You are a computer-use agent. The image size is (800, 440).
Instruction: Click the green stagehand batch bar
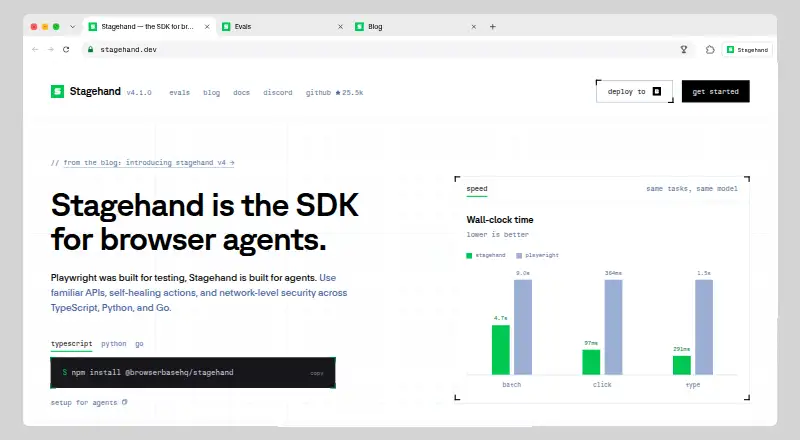coord(501,350)
